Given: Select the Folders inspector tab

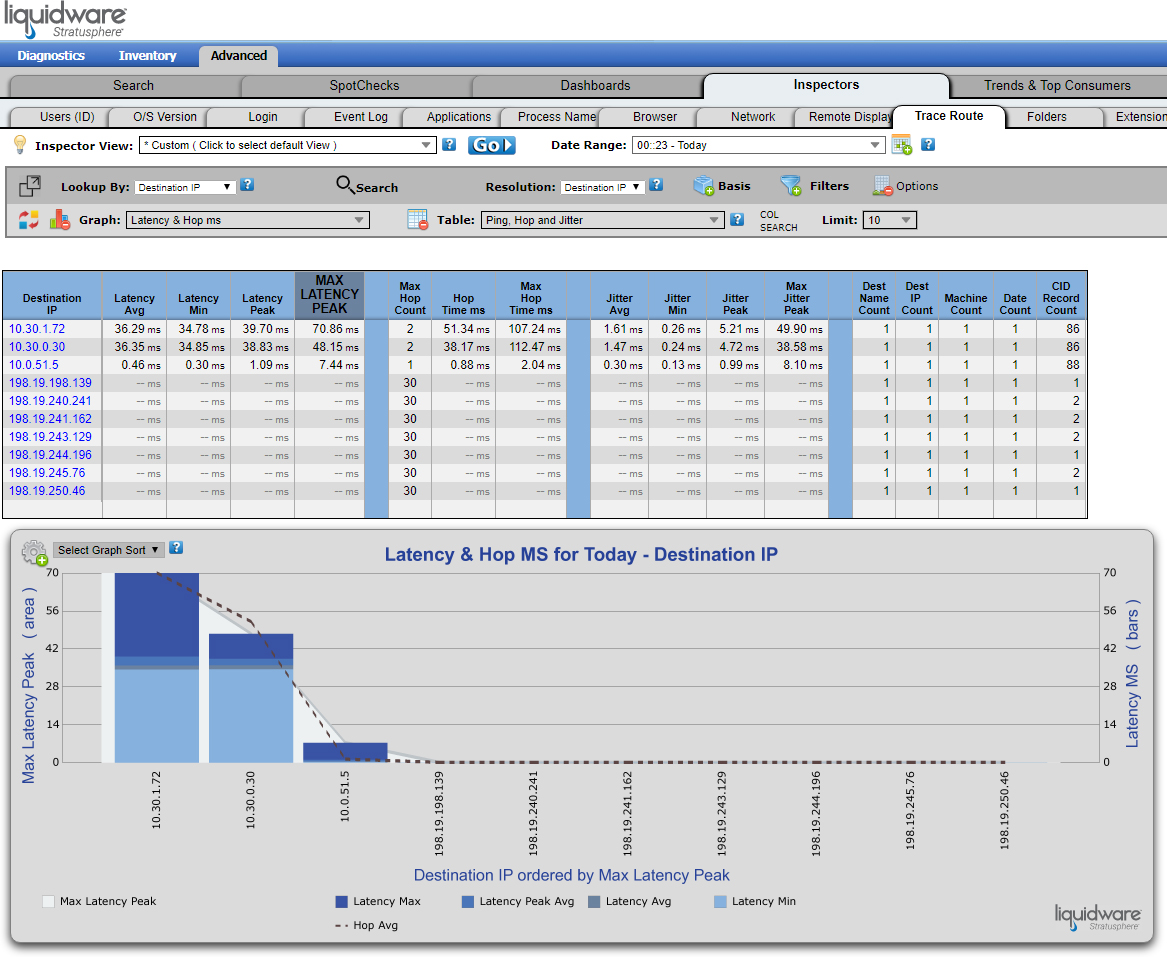Looking at the screenshot, I should tap(1046, 117).
